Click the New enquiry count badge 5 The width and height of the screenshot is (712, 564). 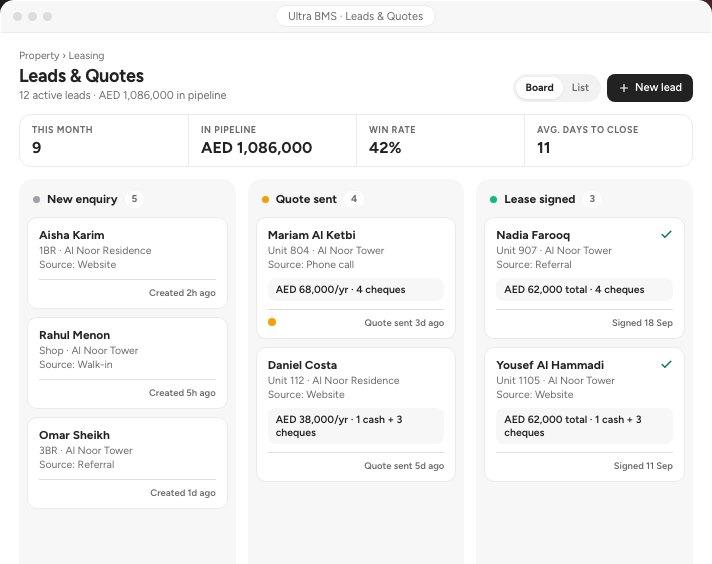coord(134,199)
